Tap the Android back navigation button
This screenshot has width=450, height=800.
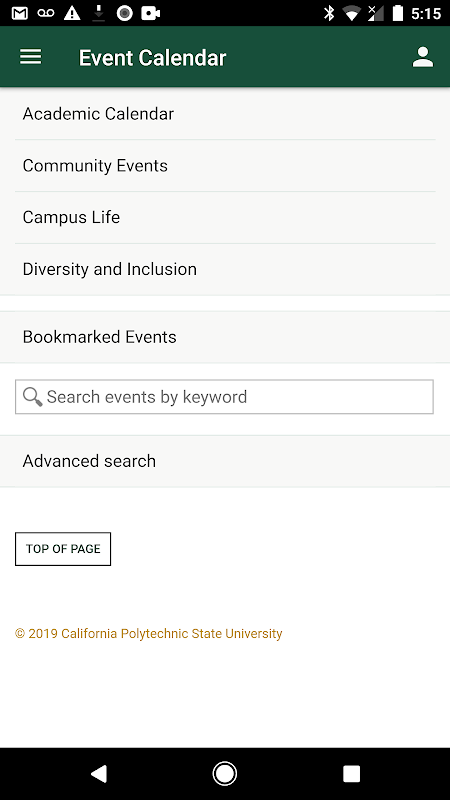(x=98, y=774)
